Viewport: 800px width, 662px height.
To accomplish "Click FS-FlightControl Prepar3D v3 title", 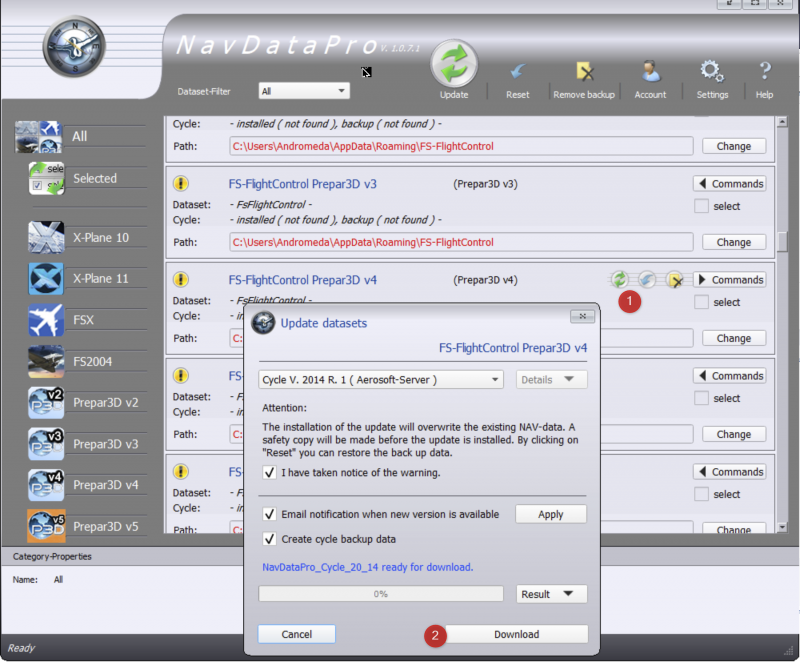I will pyautogui.click(x=303, y=184).
